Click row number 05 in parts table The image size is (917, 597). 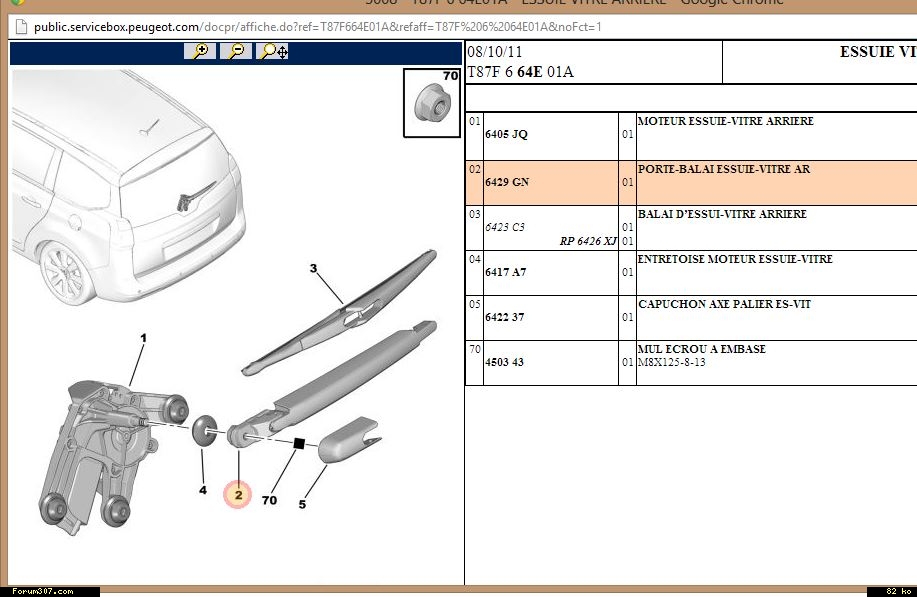[474, 305]
